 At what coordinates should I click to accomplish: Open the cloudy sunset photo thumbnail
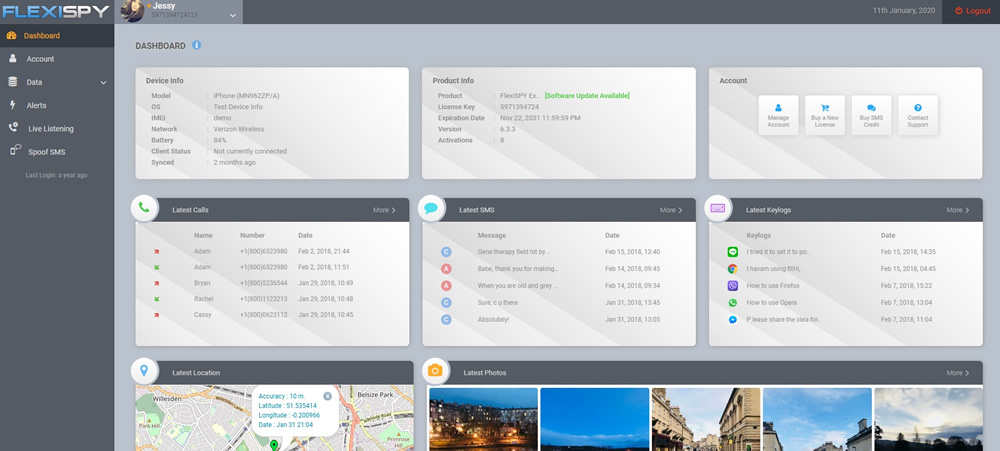929,419
